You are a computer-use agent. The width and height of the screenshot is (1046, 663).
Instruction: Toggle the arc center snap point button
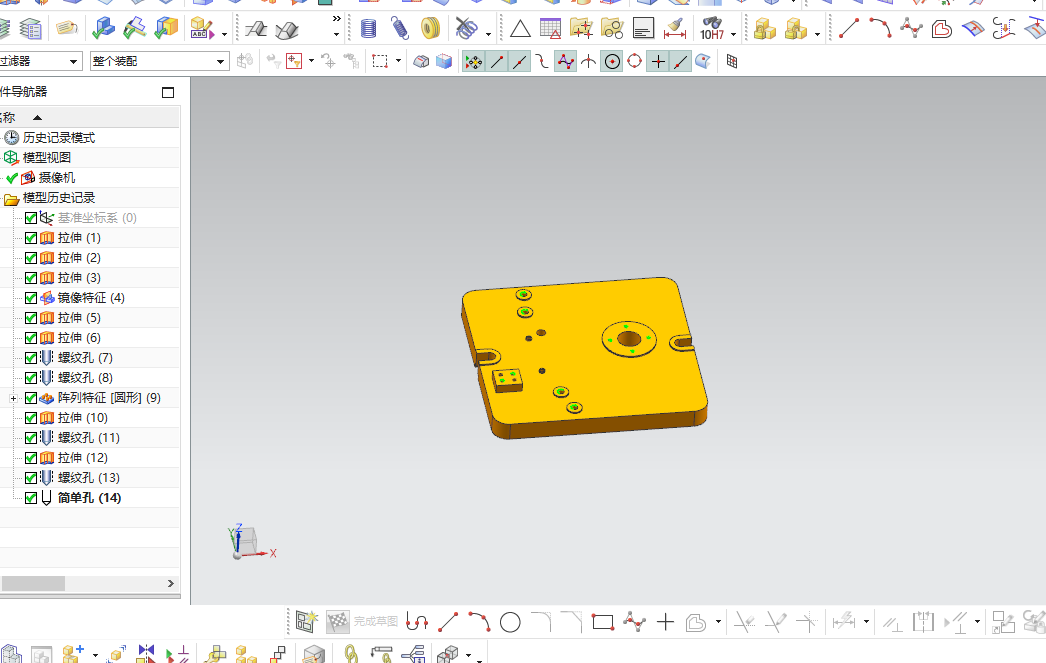612,61
